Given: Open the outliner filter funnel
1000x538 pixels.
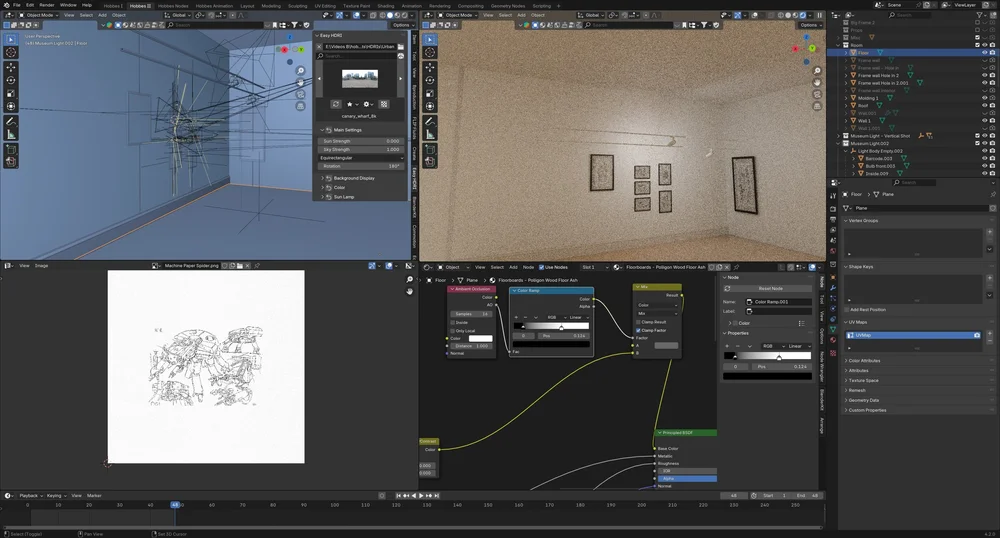Looking at the screenshot, I should (x=978, y=14).
